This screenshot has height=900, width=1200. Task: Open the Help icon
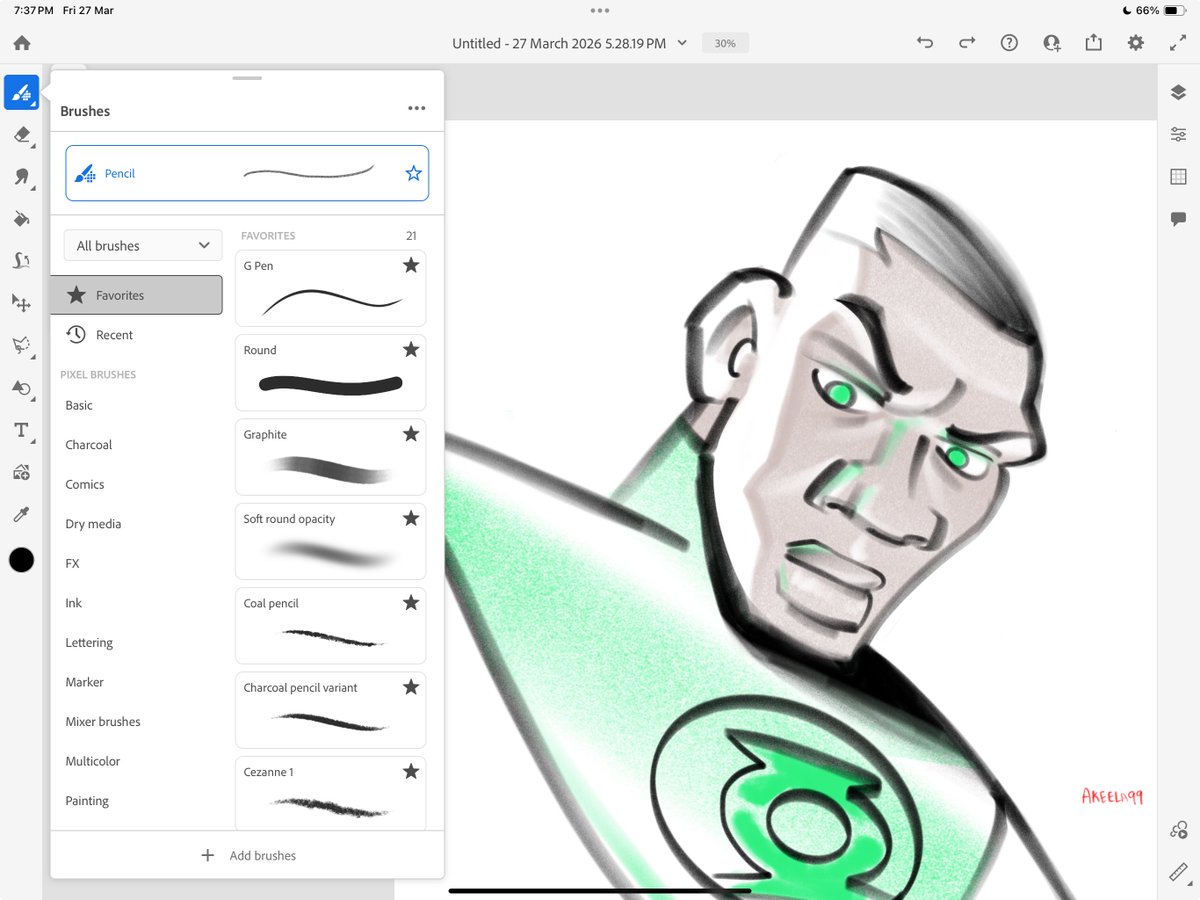point(1009,43)
